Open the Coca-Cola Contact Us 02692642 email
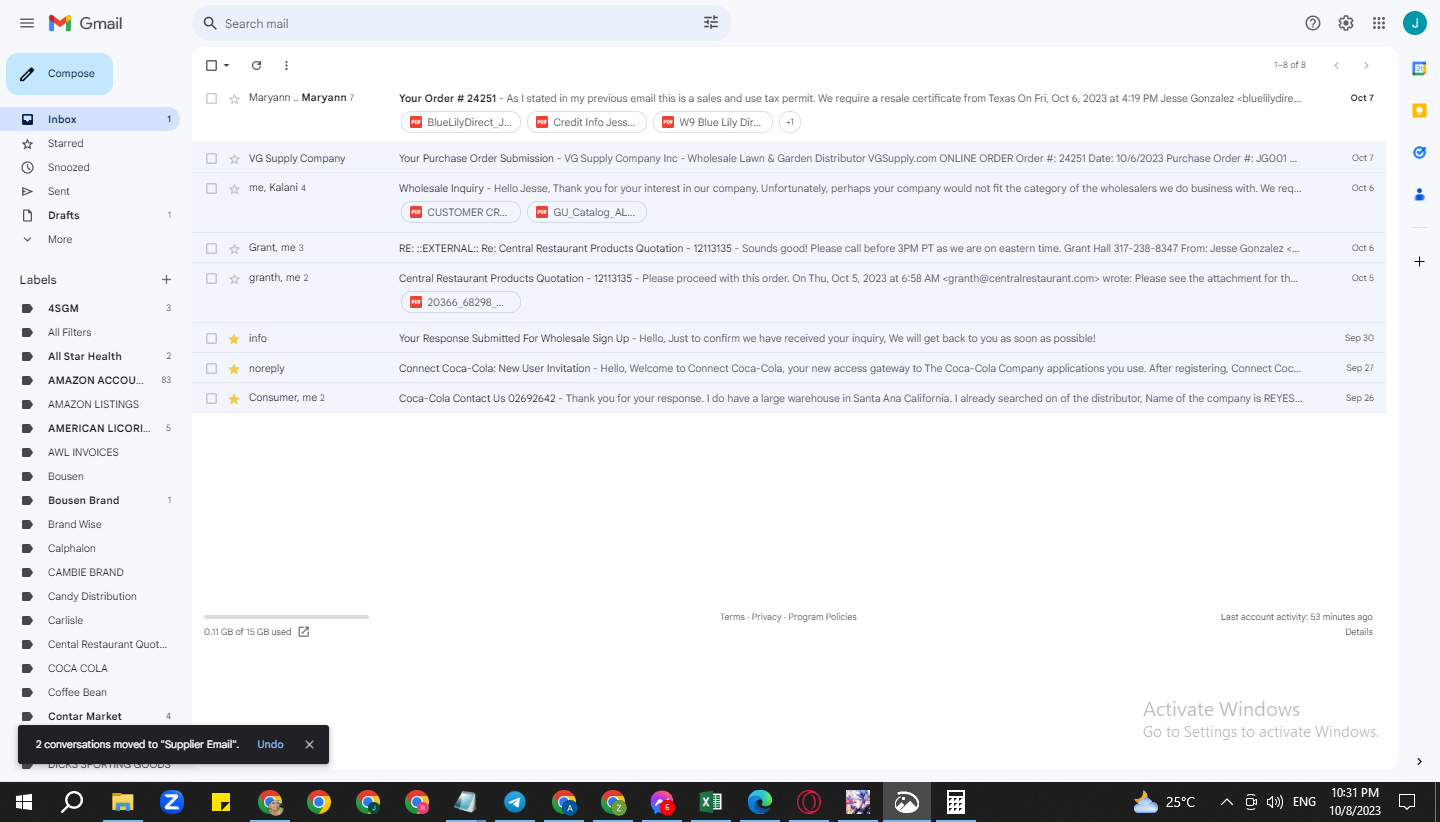 click(788, 398)
